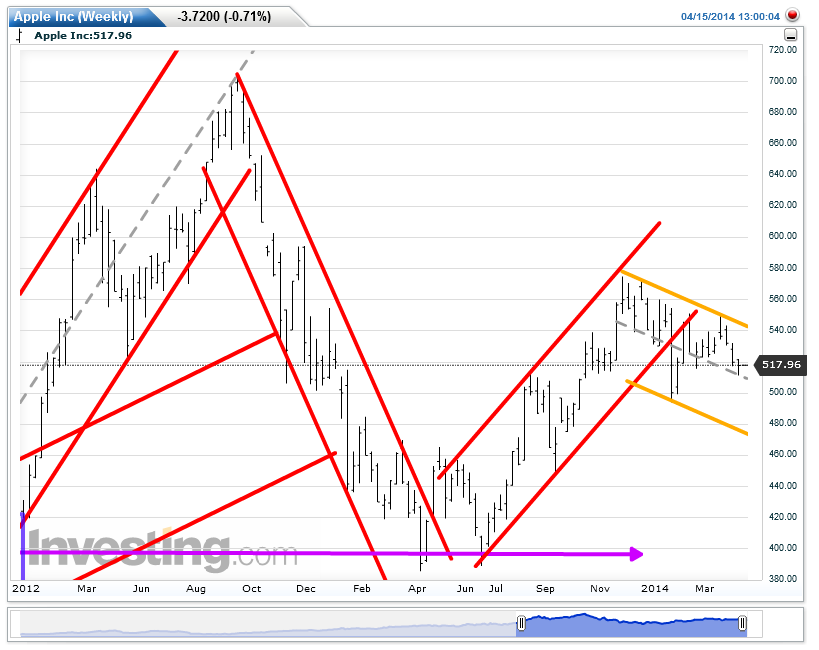Click the Dec date axis label

(x=306, y=588)
